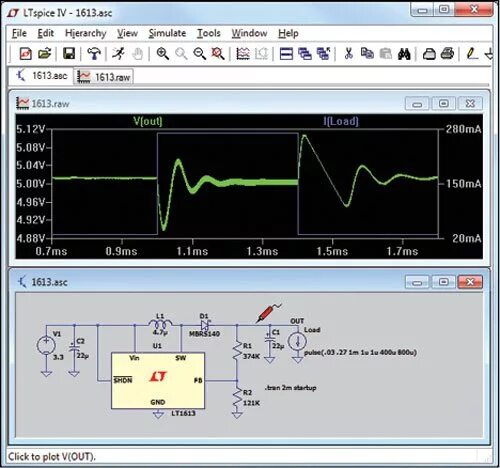The image size is (500, 468).
Task: Click the Zoom to Fit icon
Action: (218, 54)
